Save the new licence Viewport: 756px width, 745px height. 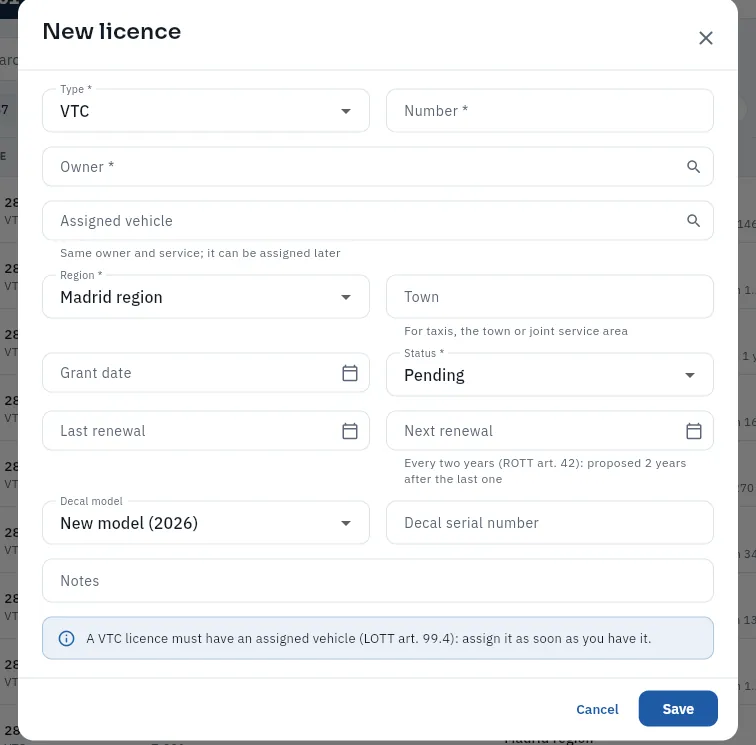pyautogui.click(x=678, y=709)
